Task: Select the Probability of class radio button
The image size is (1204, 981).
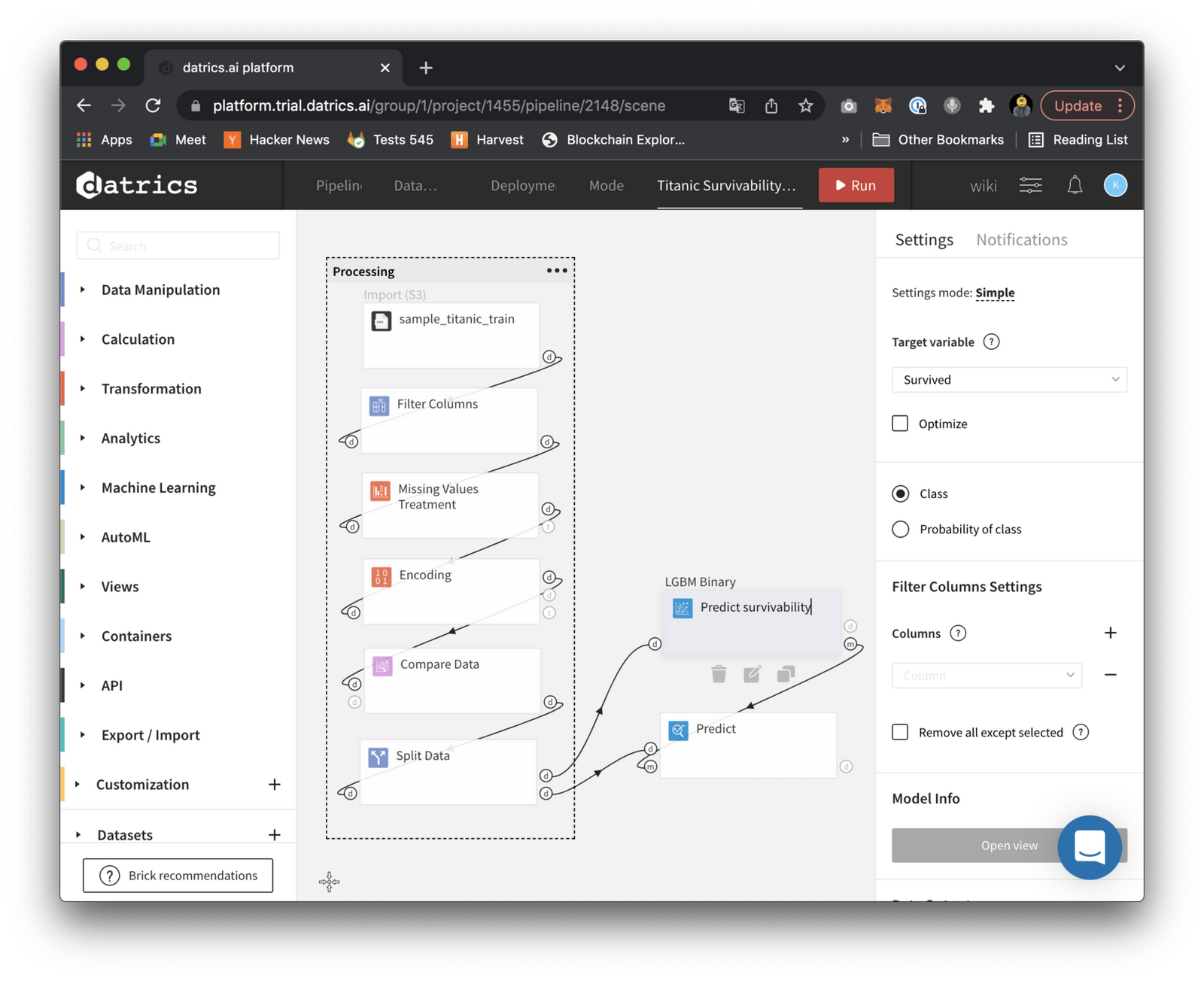Action: coord(900,529)
